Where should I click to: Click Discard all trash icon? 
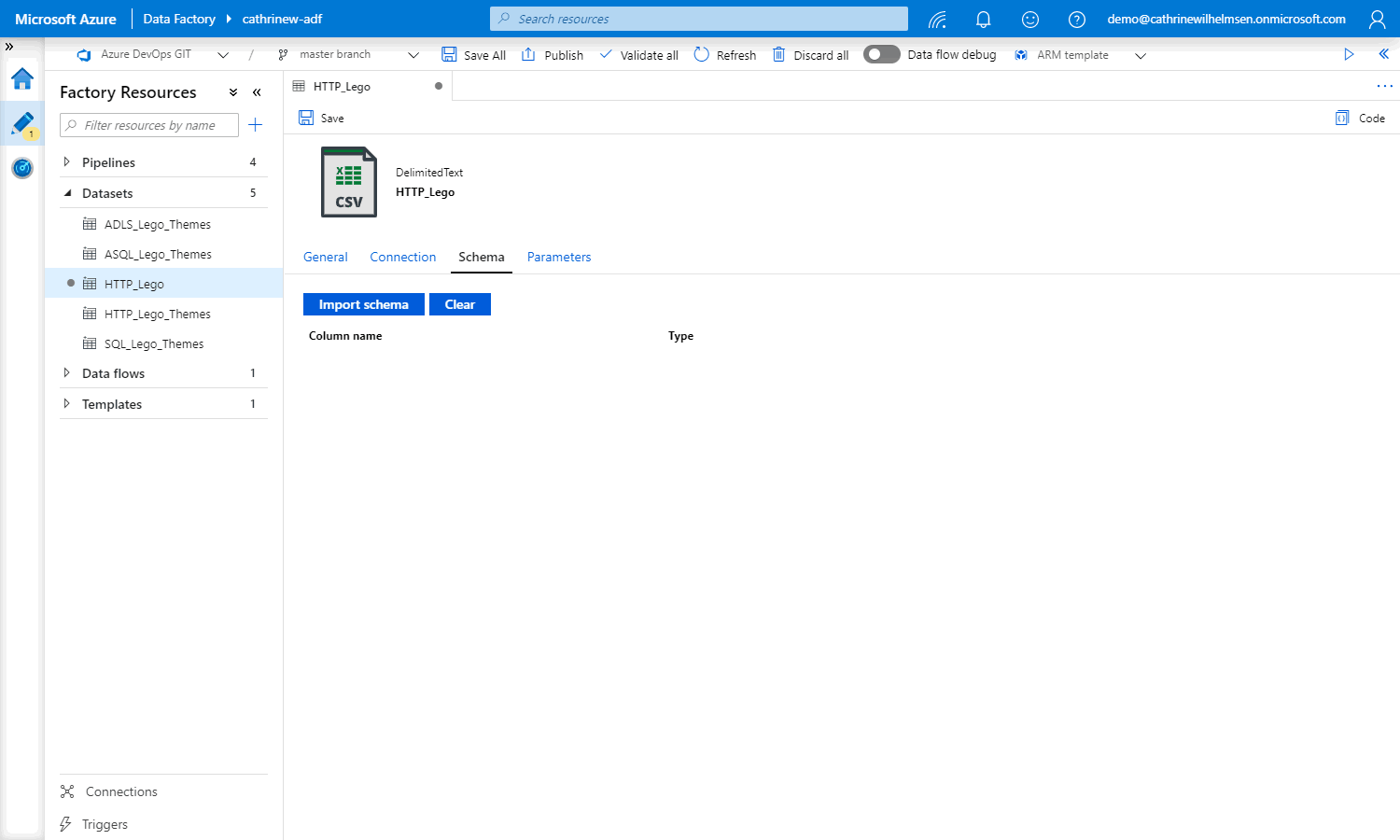point(778,55)
